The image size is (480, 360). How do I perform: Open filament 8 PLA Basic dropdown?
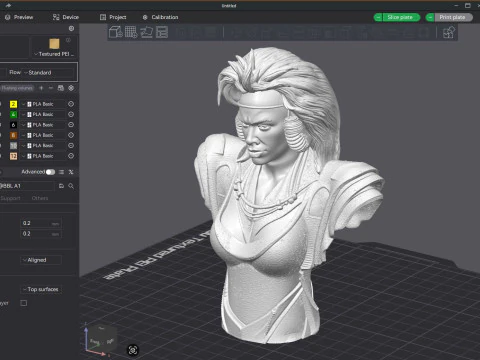(43, 135)
